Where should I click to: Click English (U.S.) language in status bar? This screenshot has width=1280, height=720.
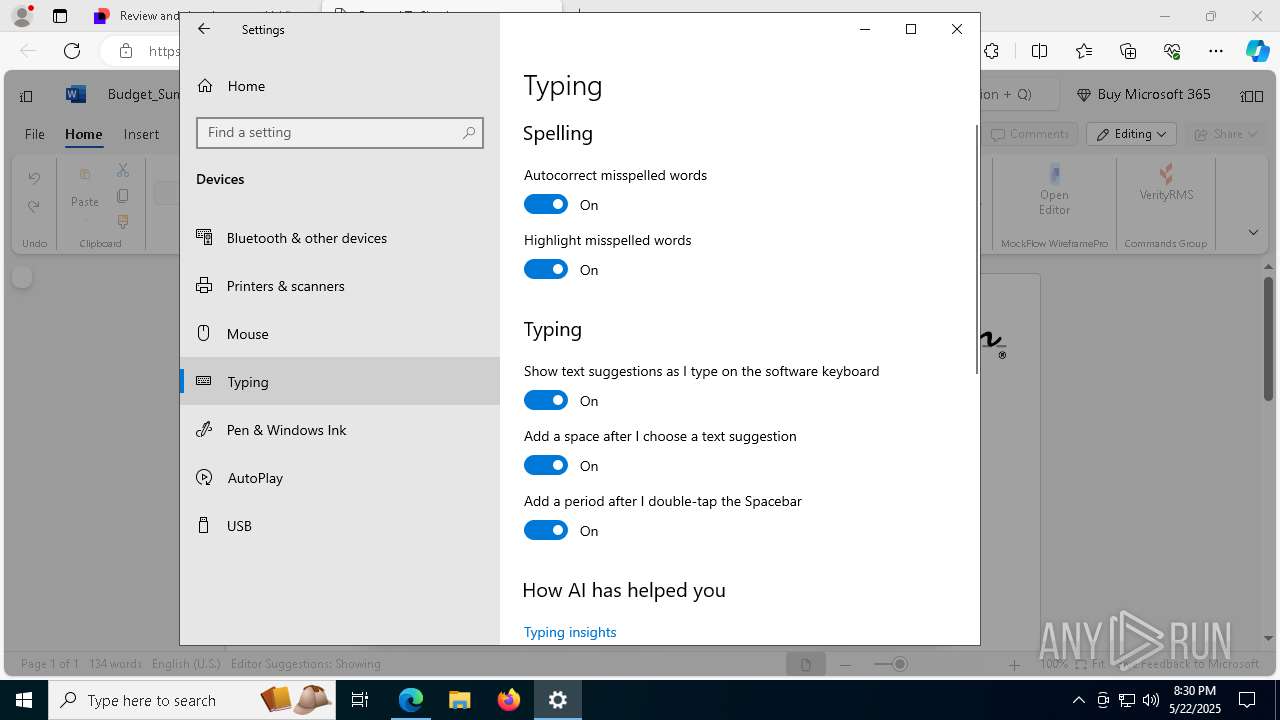[186, 664]
